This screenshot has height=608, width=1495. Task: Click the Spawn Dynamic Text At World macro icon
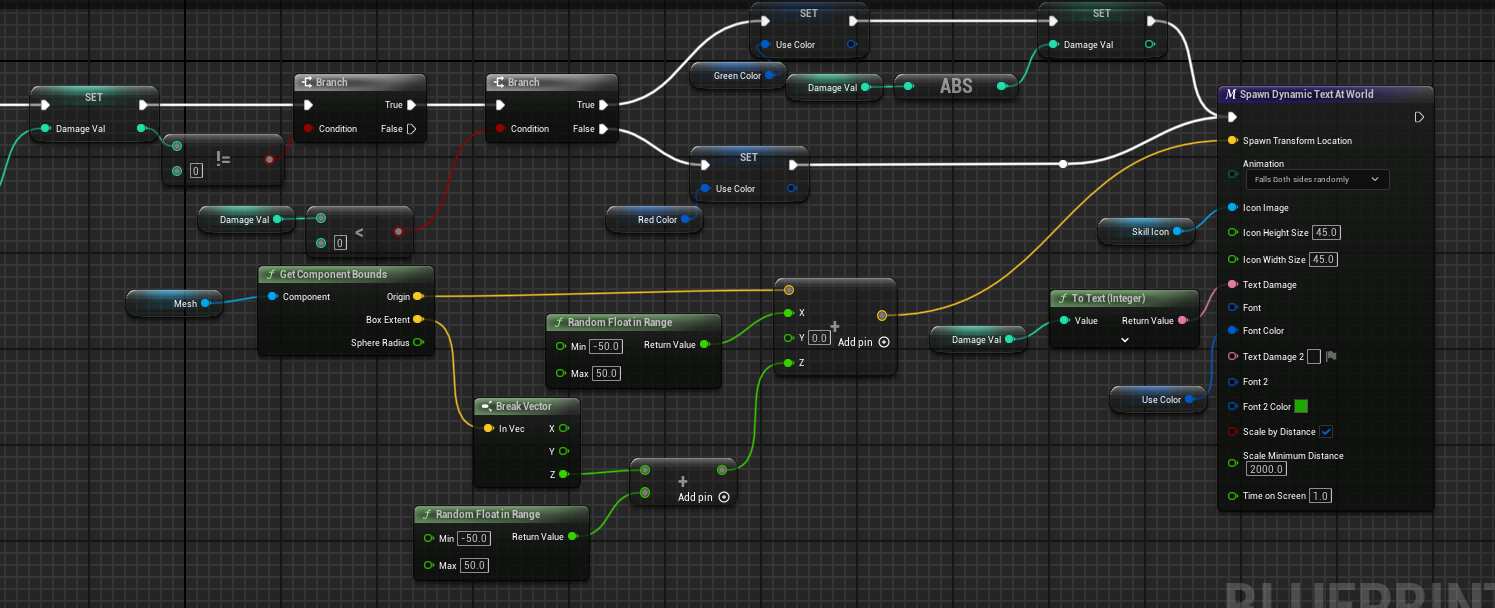[1231, 94]
